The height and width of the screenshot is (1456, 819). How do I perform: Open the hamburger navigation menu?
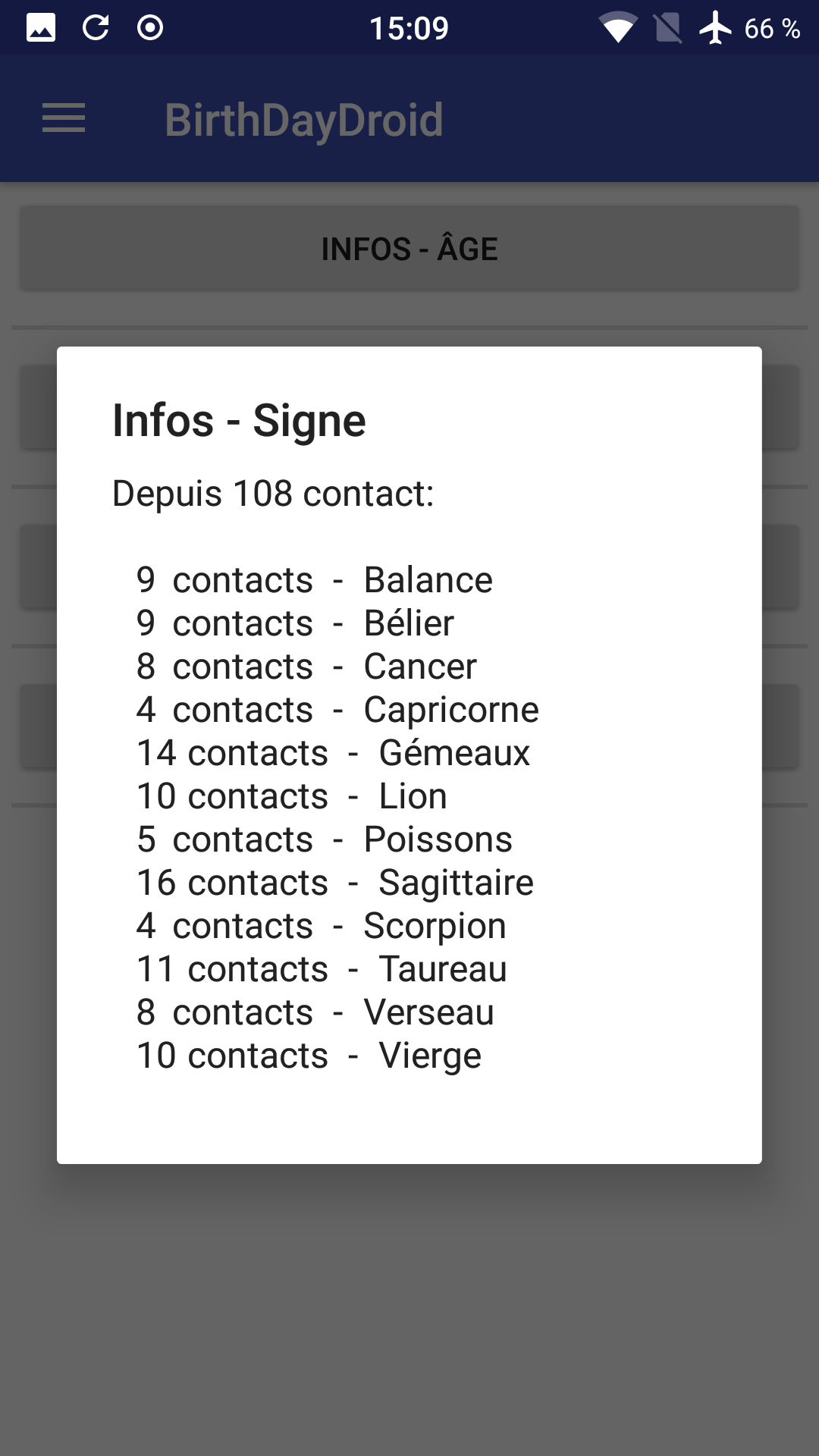coord(64,118)
